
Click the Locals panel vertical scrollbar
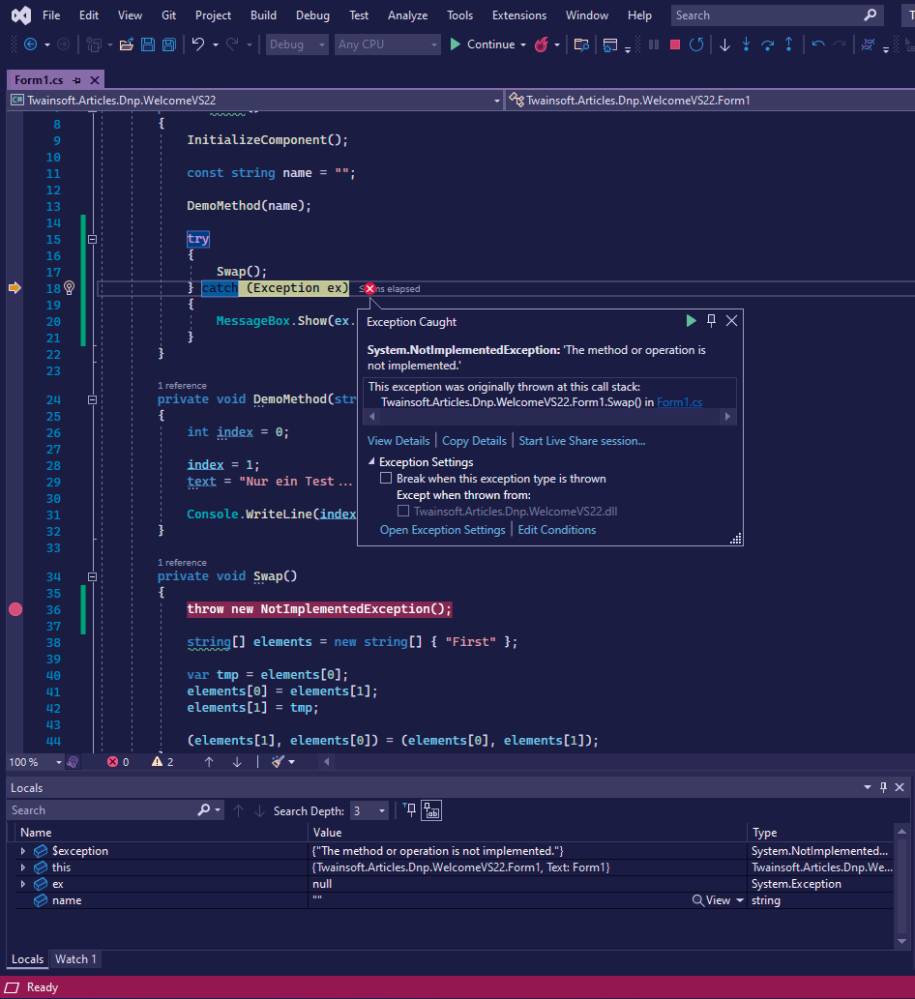point(902,886)
